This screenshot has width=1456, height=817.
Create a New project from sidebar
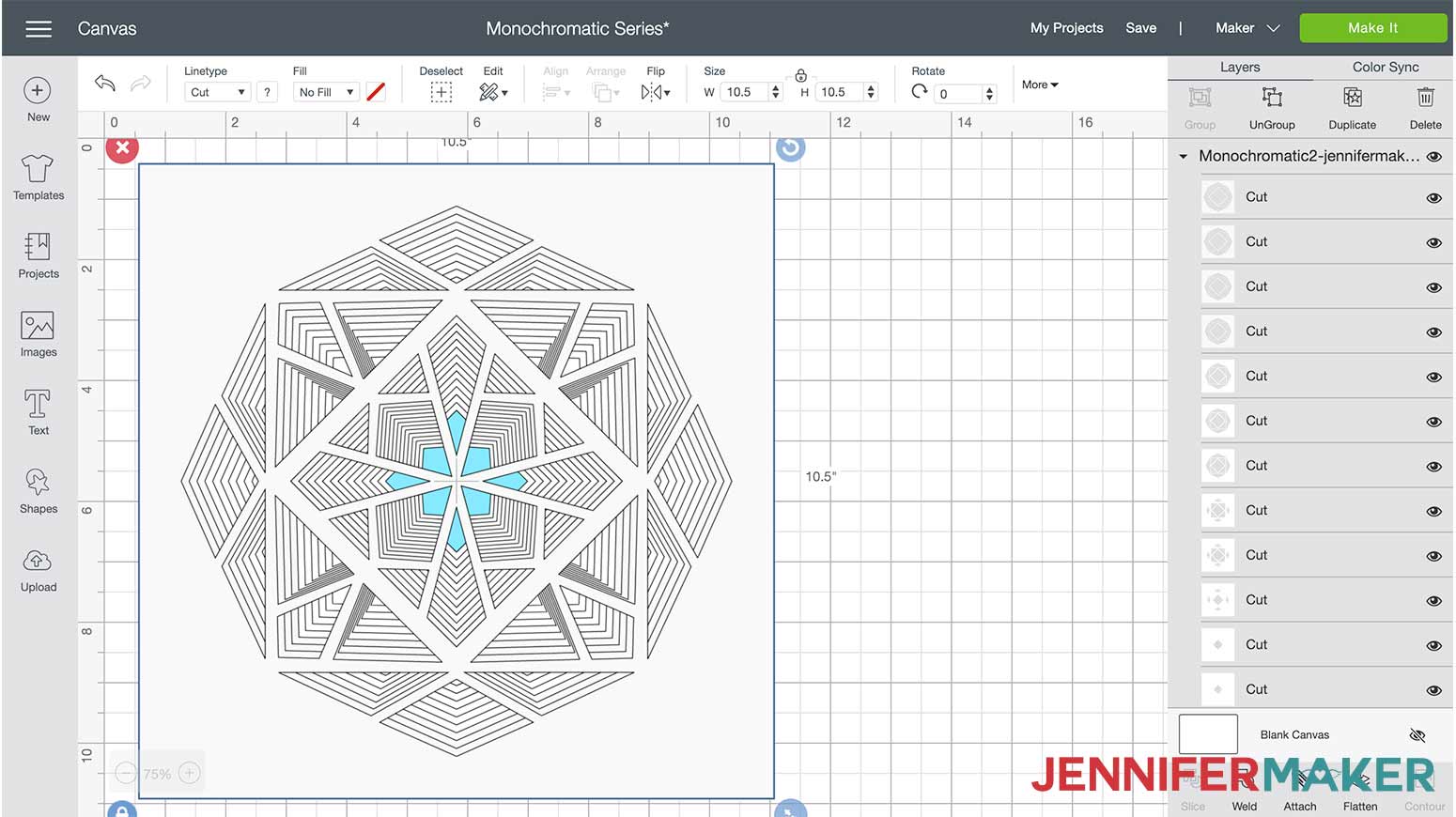tap(38, 100)
